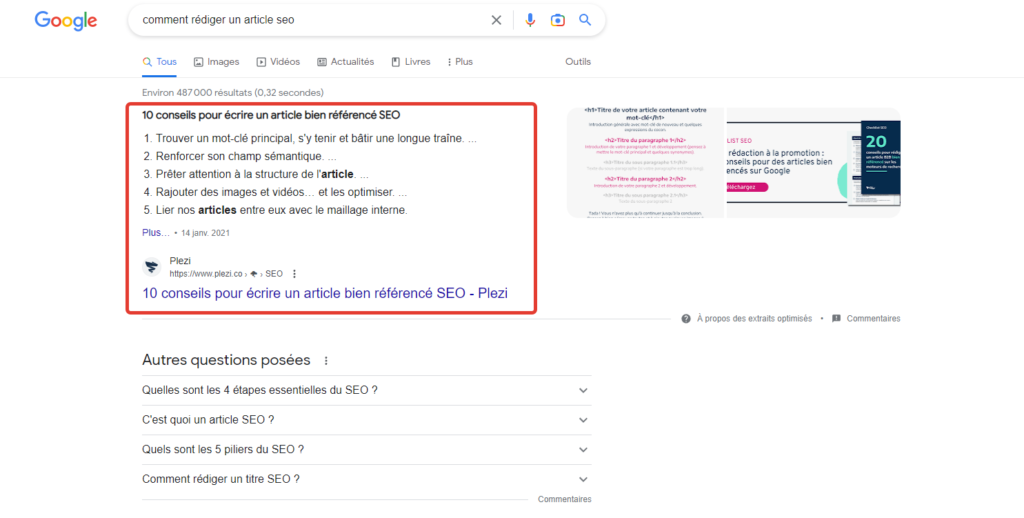Click the question mark icon for extraits optimisés
Image resolution: width=1024 pixels, height=518 pixels.
click(x=686, y=319)
